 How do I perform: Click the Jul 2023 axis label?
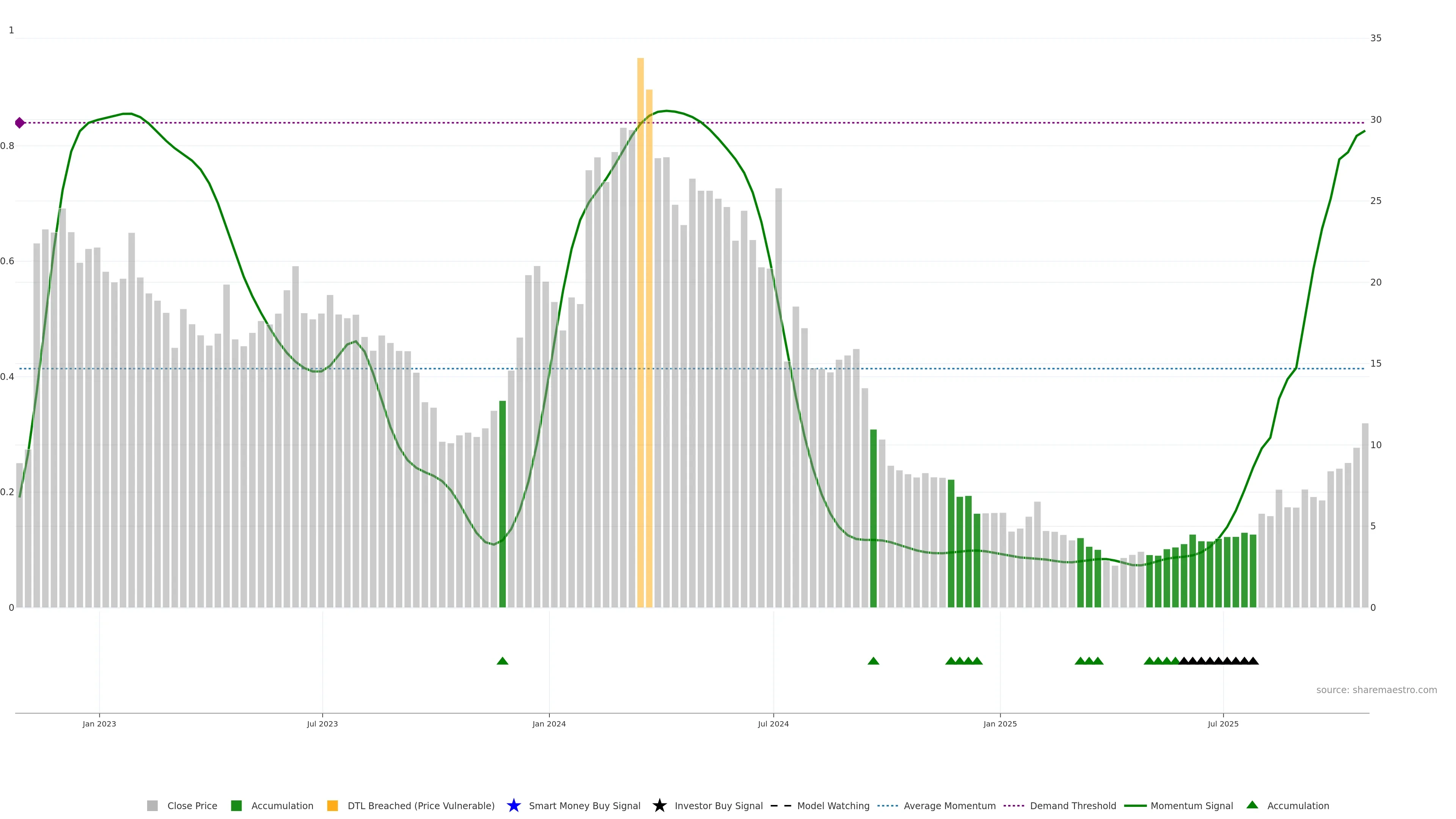click(x=322, y=723)
